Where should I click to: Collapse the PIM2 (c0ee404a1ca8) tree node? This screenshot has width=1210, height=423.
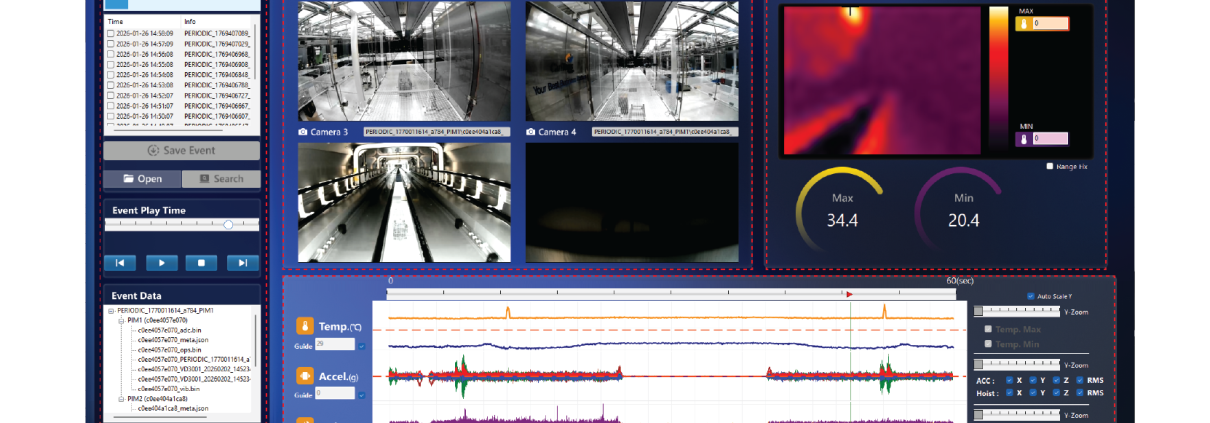point(119,398)
